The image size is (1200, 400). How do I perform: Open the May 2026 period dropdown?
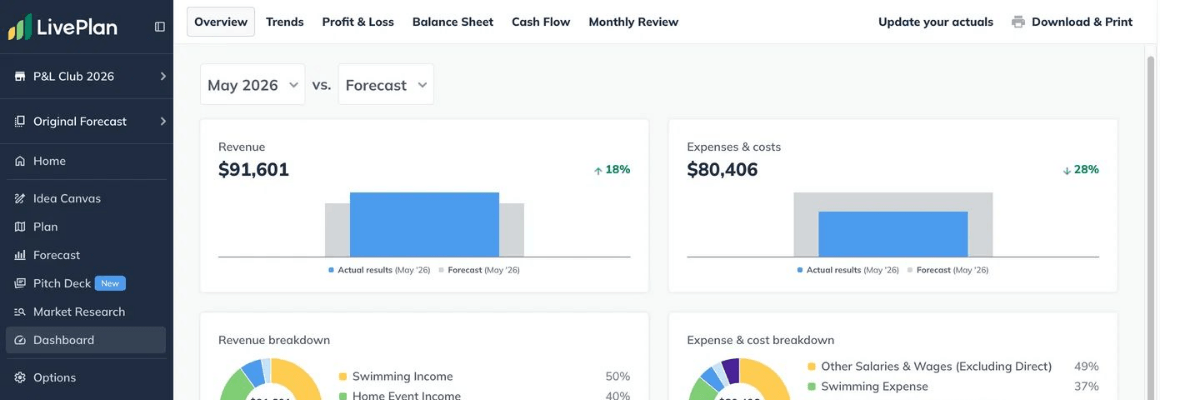253,85
